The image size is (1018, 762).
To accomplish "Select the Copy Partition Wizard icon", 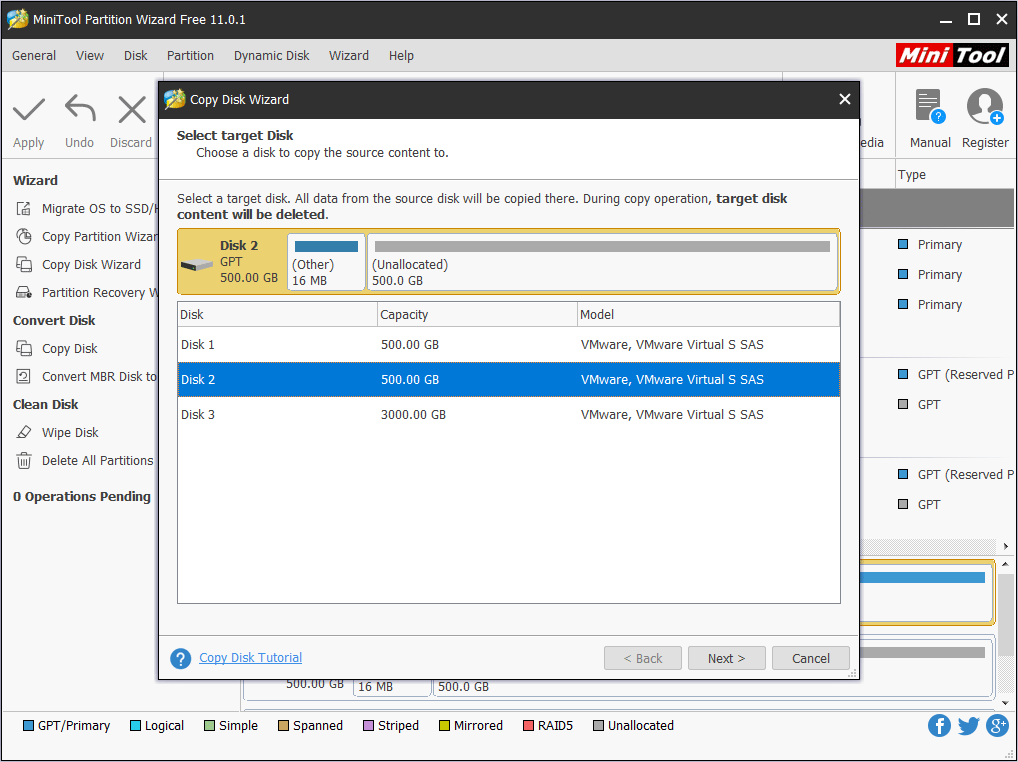I will [x=22, y=236].
